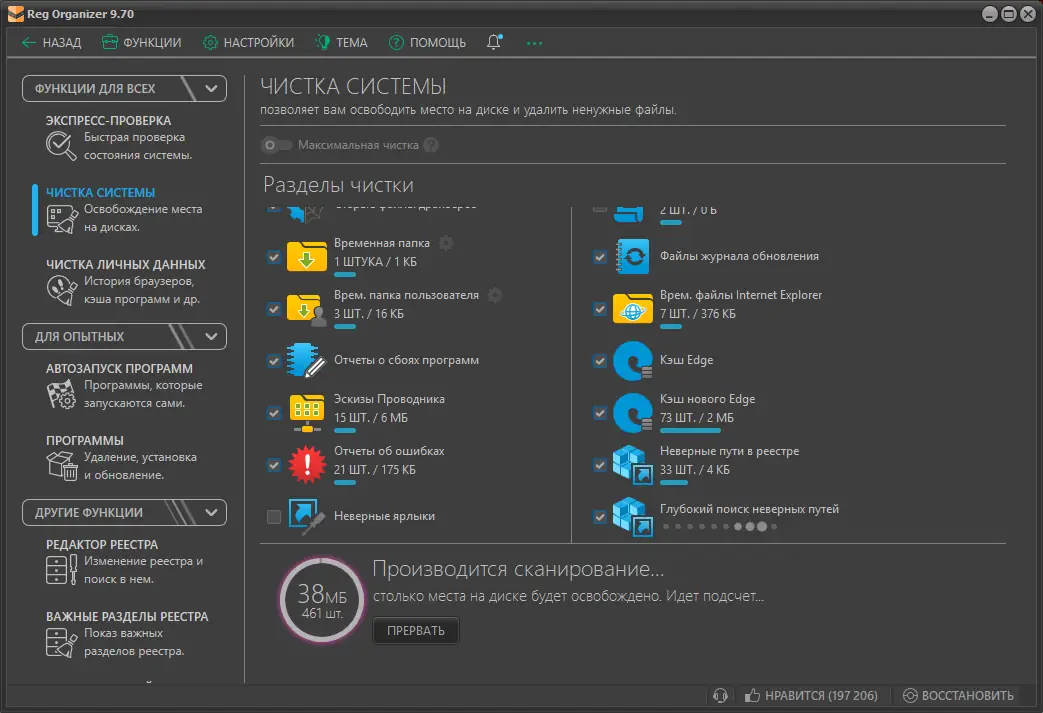Click the gear icon beside Временная папка
This screenshot has width=1043, height=713.
pos(446,243)
